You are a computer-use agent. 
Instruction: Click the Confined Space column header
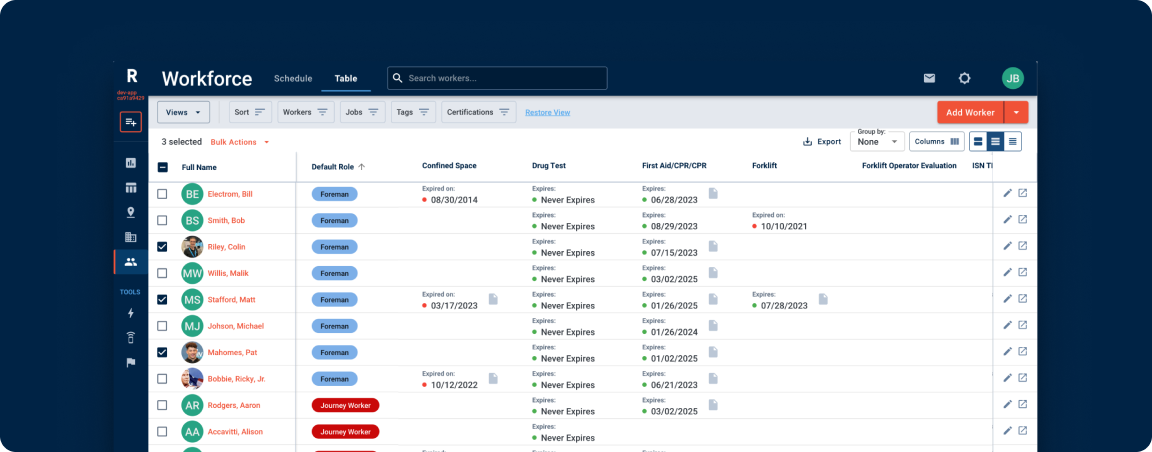450,166
